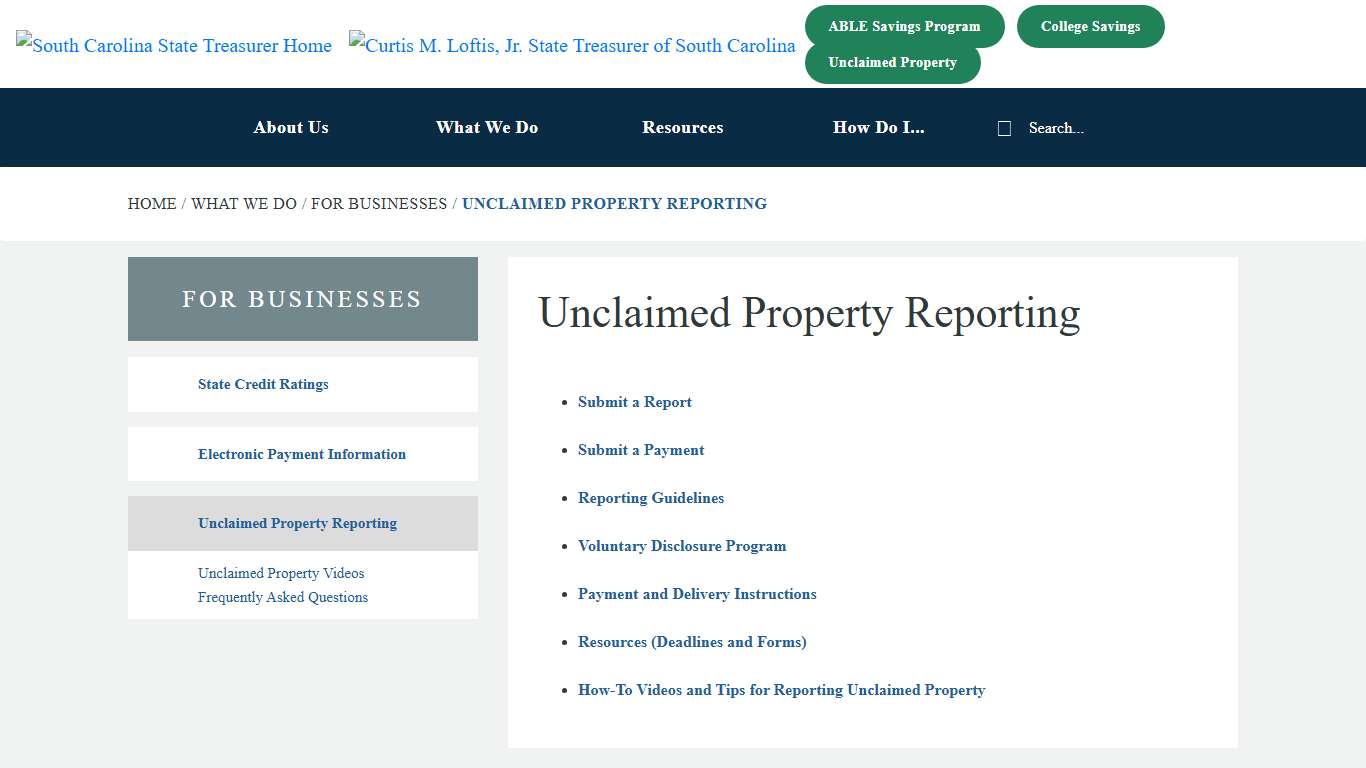
Task: Open the Submit a Payment link
Action: click(x=641, y=450)
